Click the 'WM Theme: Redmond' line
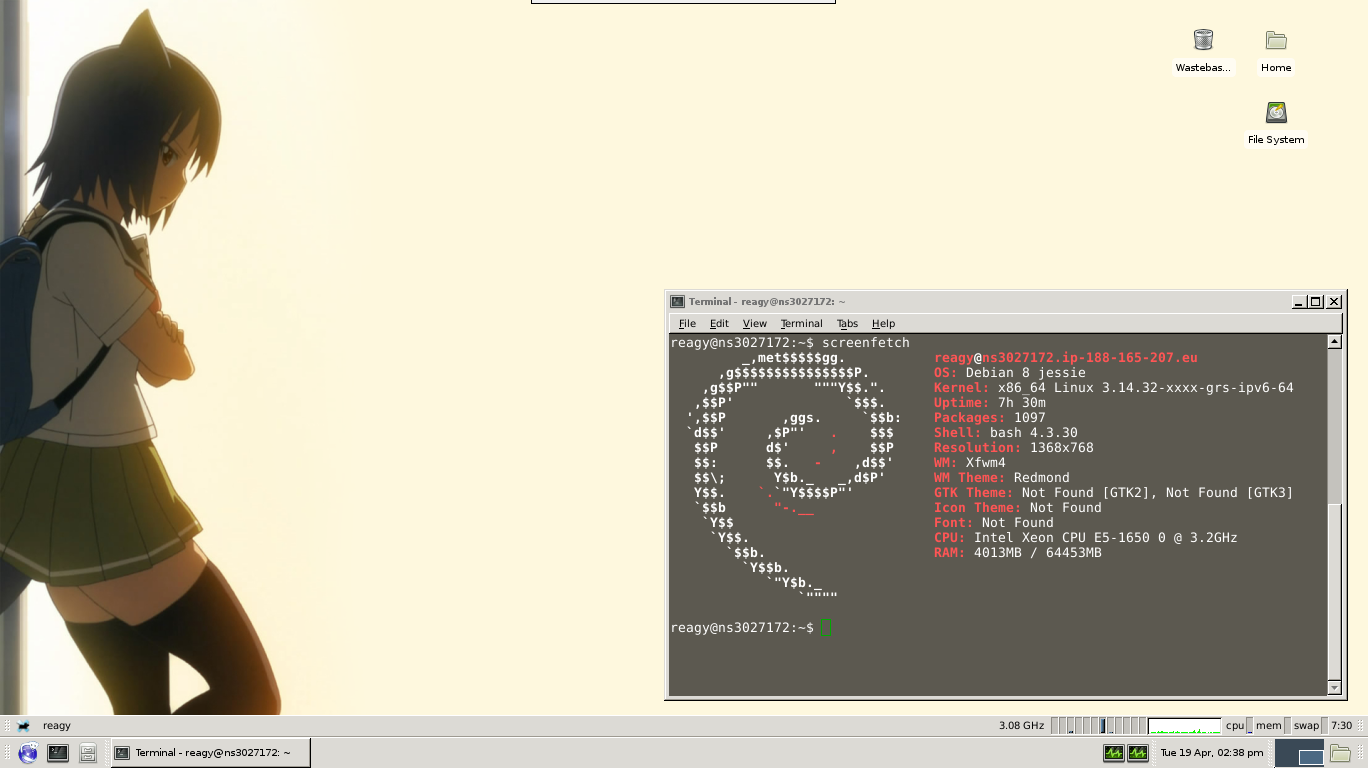 1002,477
